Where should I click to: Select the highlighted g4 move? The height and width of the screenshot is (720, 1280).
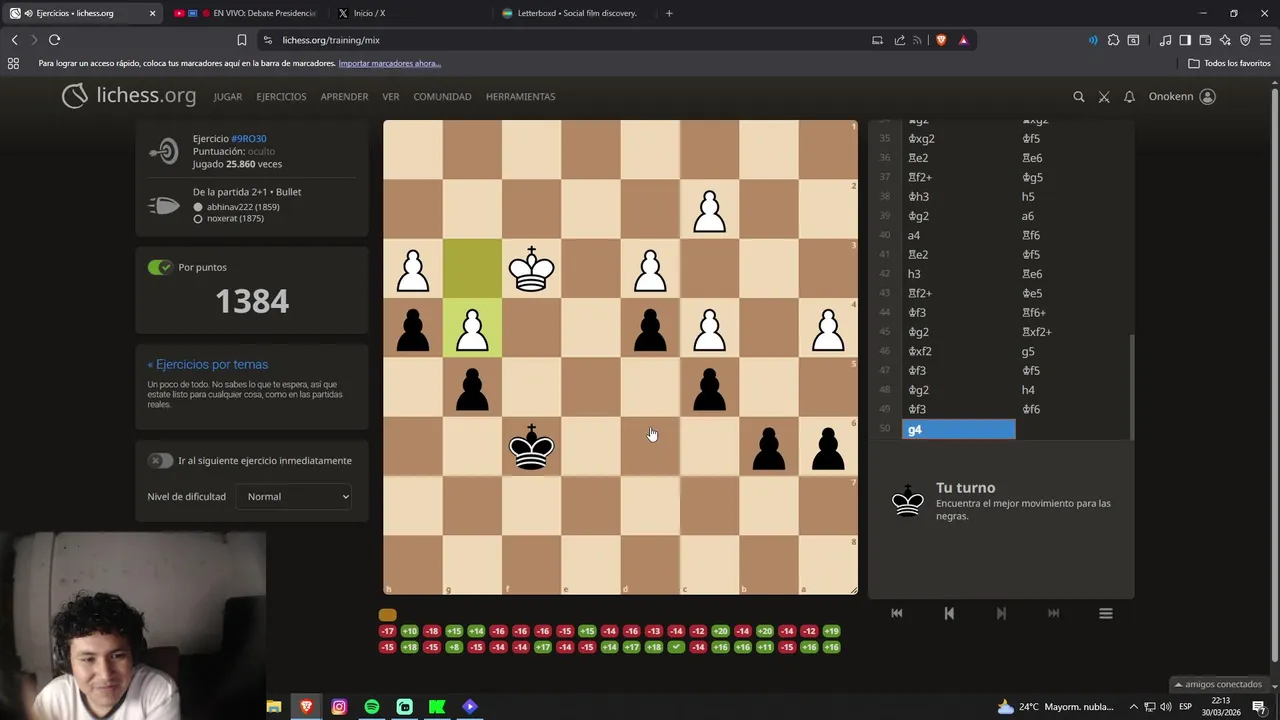tap(958, 429)
